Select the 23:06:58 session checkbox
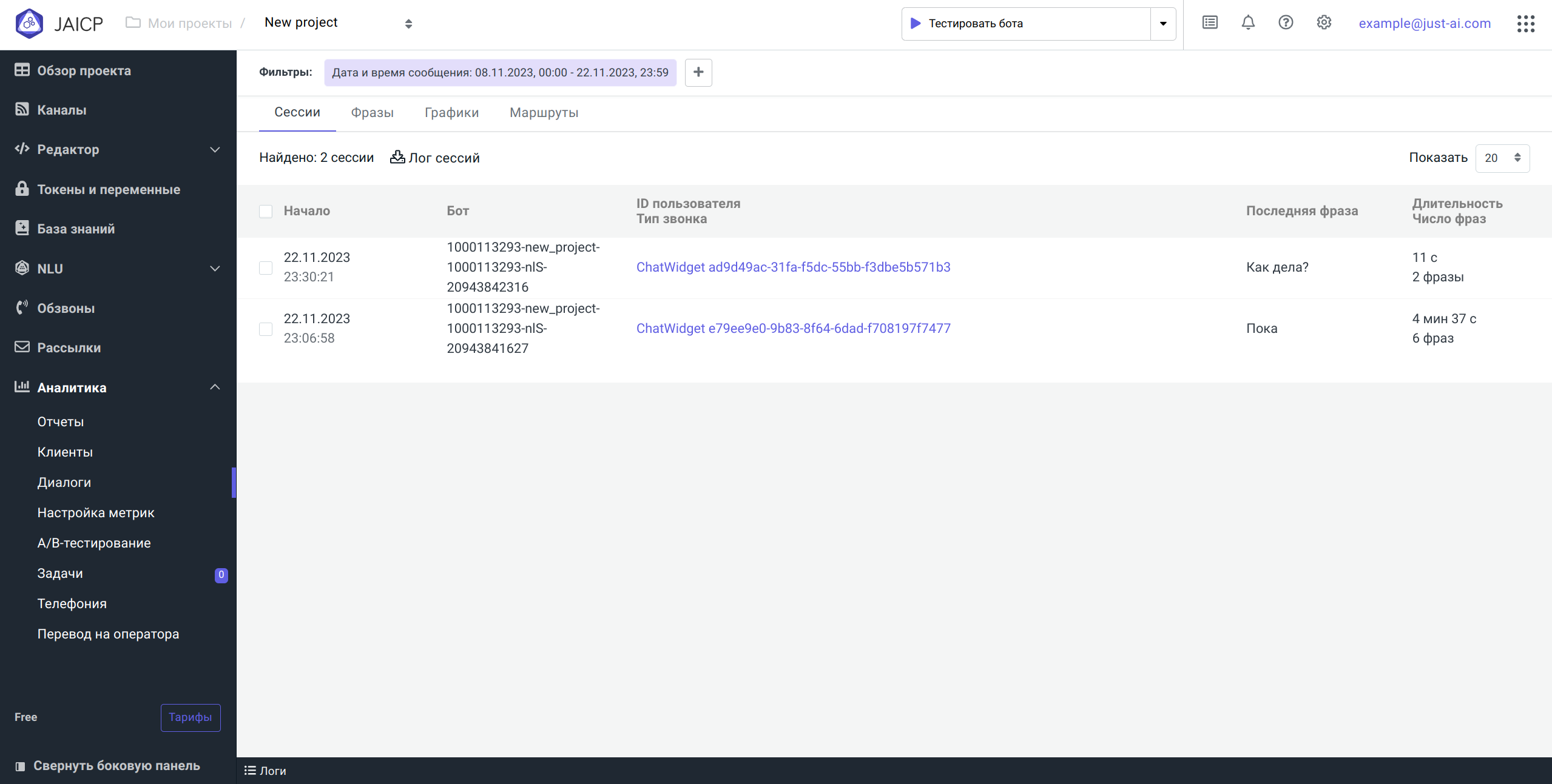 [x=266, y=329]
